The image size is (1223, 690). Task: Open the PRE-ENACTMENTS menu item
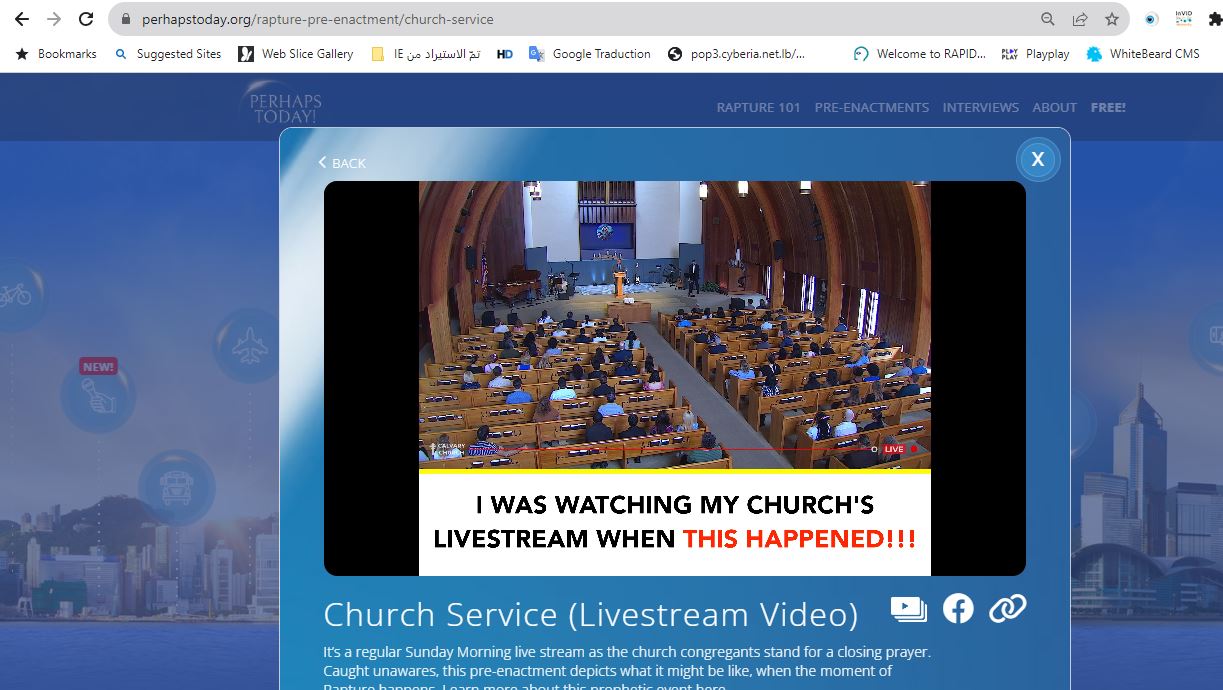871,107
